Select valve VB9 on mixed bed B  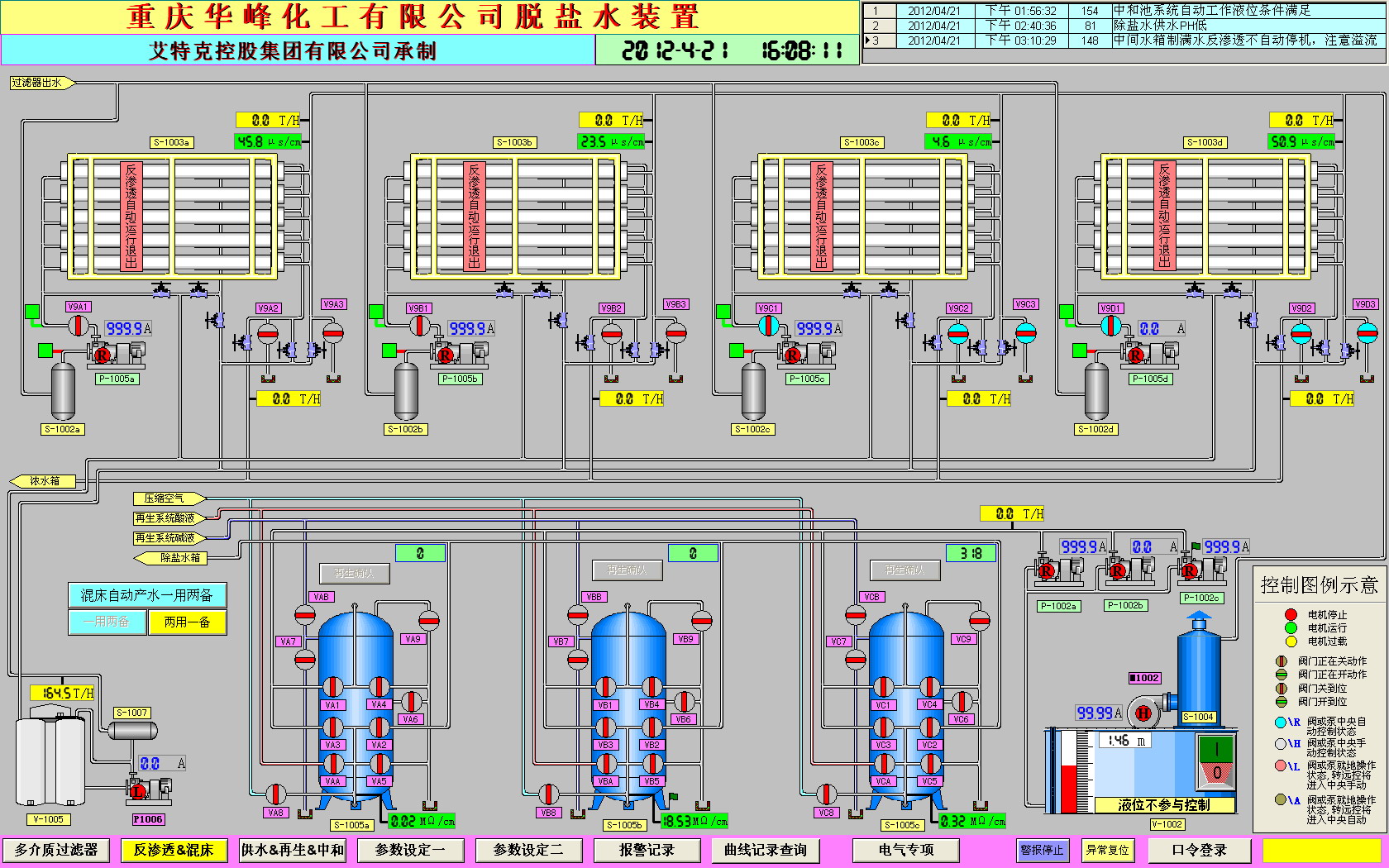702,620
